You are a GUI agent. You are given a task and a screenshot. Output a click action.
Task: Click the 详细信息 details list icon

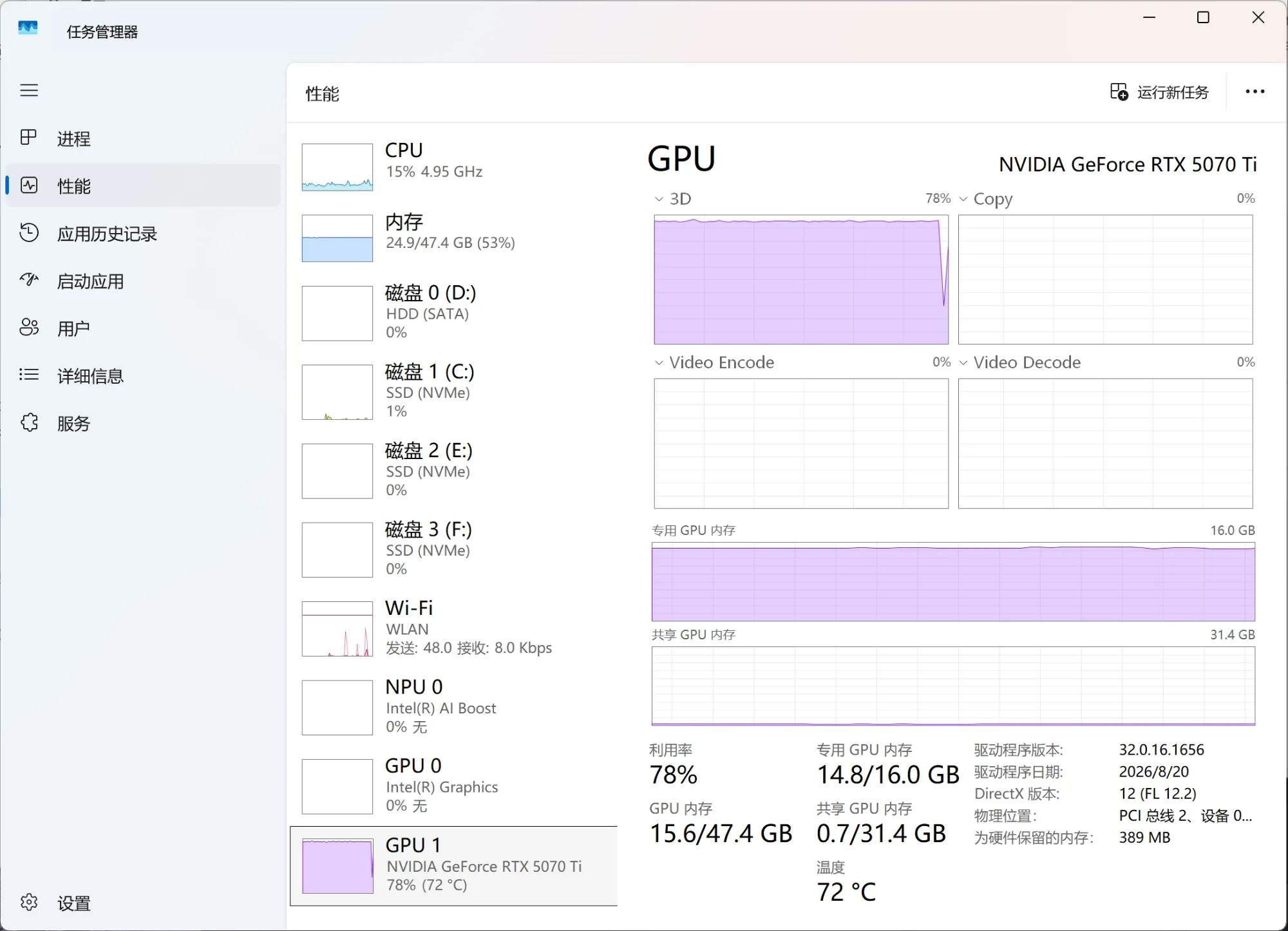click(x=29, y=375)
